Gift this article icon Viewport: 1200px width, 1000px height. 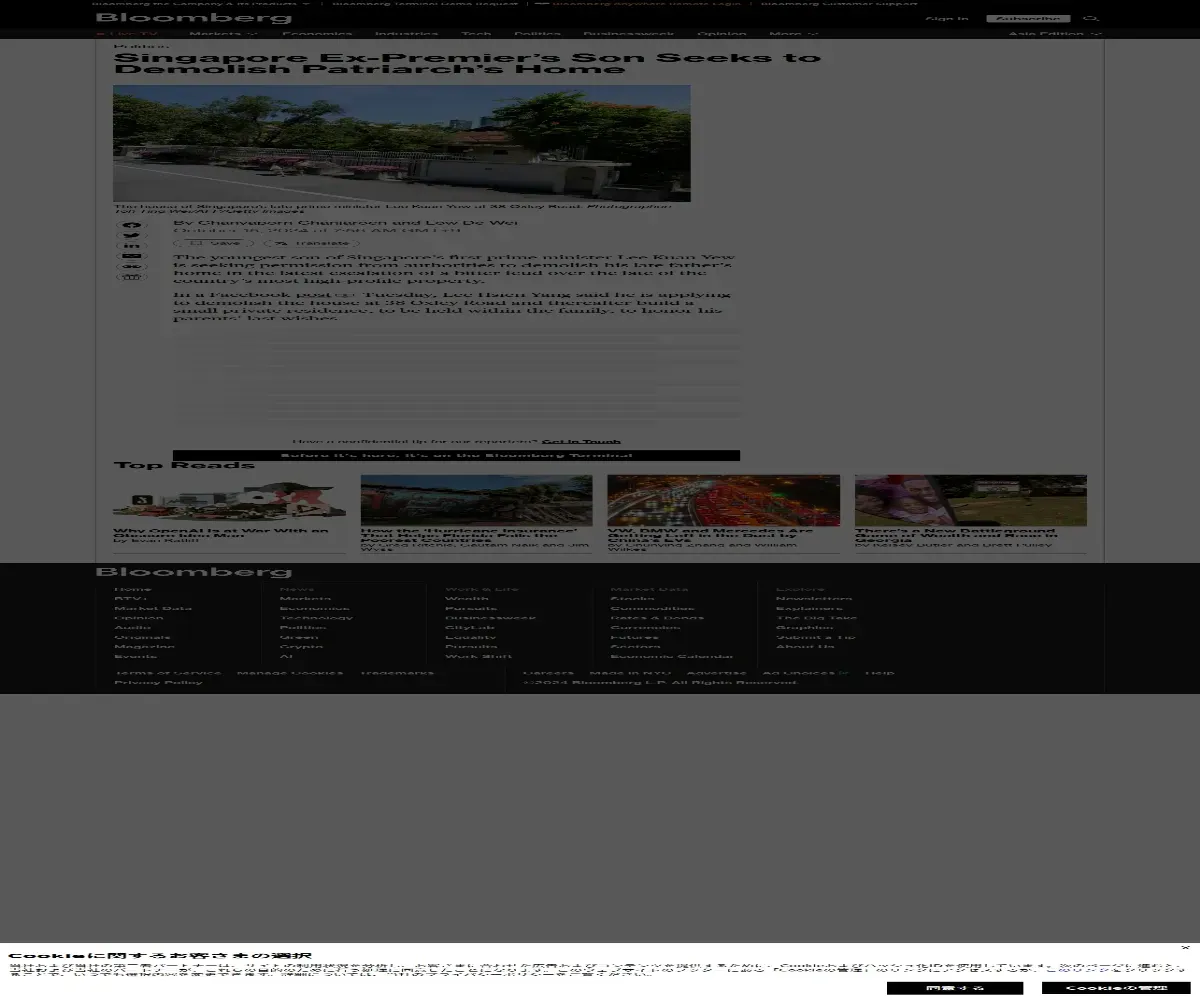coord(132,277)
